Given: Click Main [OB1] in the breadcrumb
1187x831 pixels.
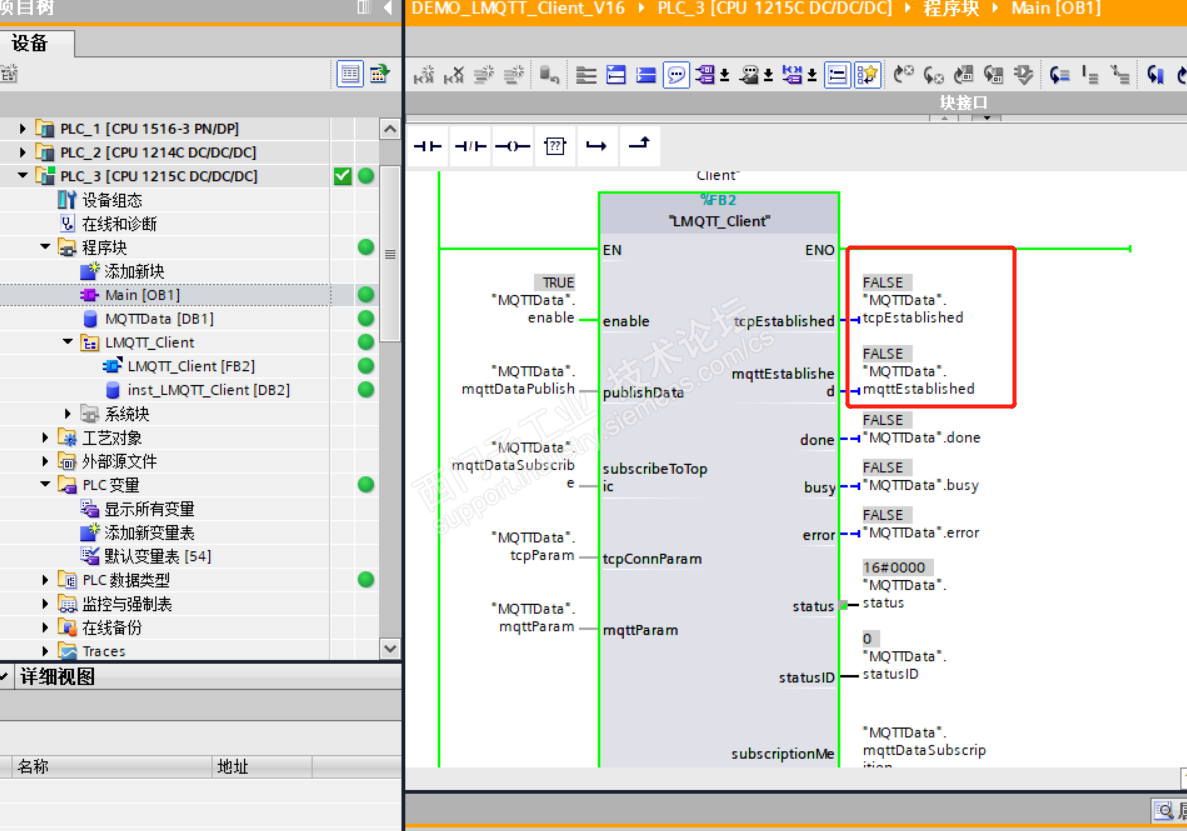Looking at the screenshot, I should (1056, 8).
